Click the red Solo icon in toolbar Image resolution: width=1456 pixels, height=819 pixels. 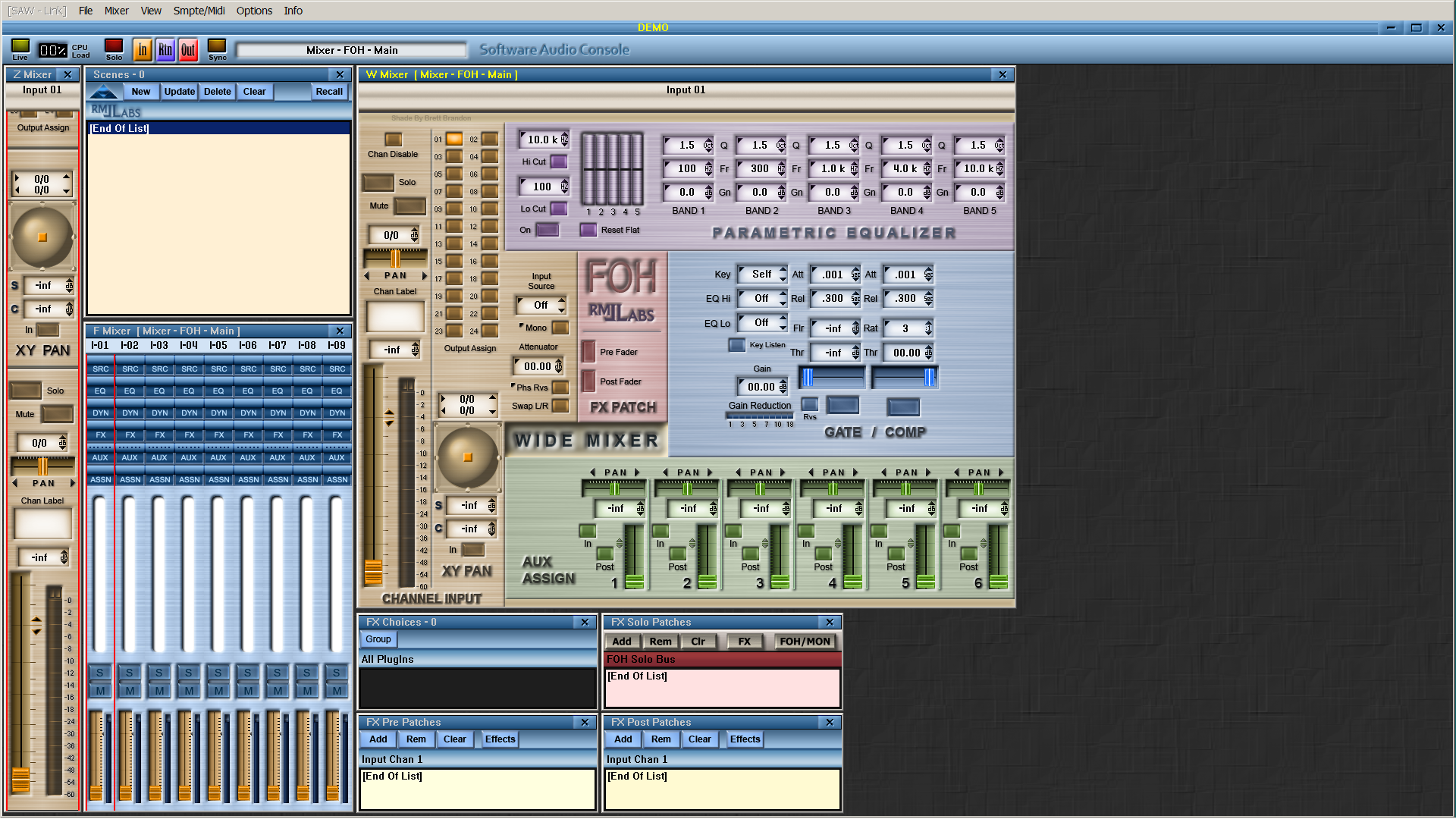click(114, 47)
